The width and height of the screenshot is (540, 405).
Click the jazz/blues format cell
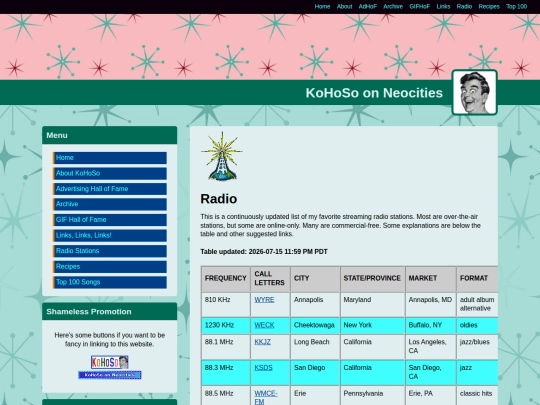click(477, 347)
